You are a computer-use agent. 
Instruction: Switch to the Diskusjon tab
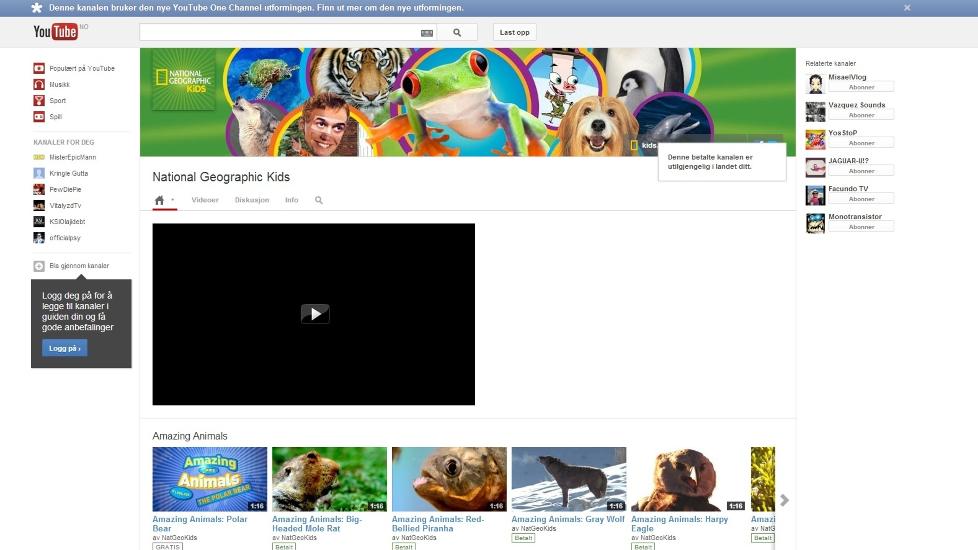252,200
